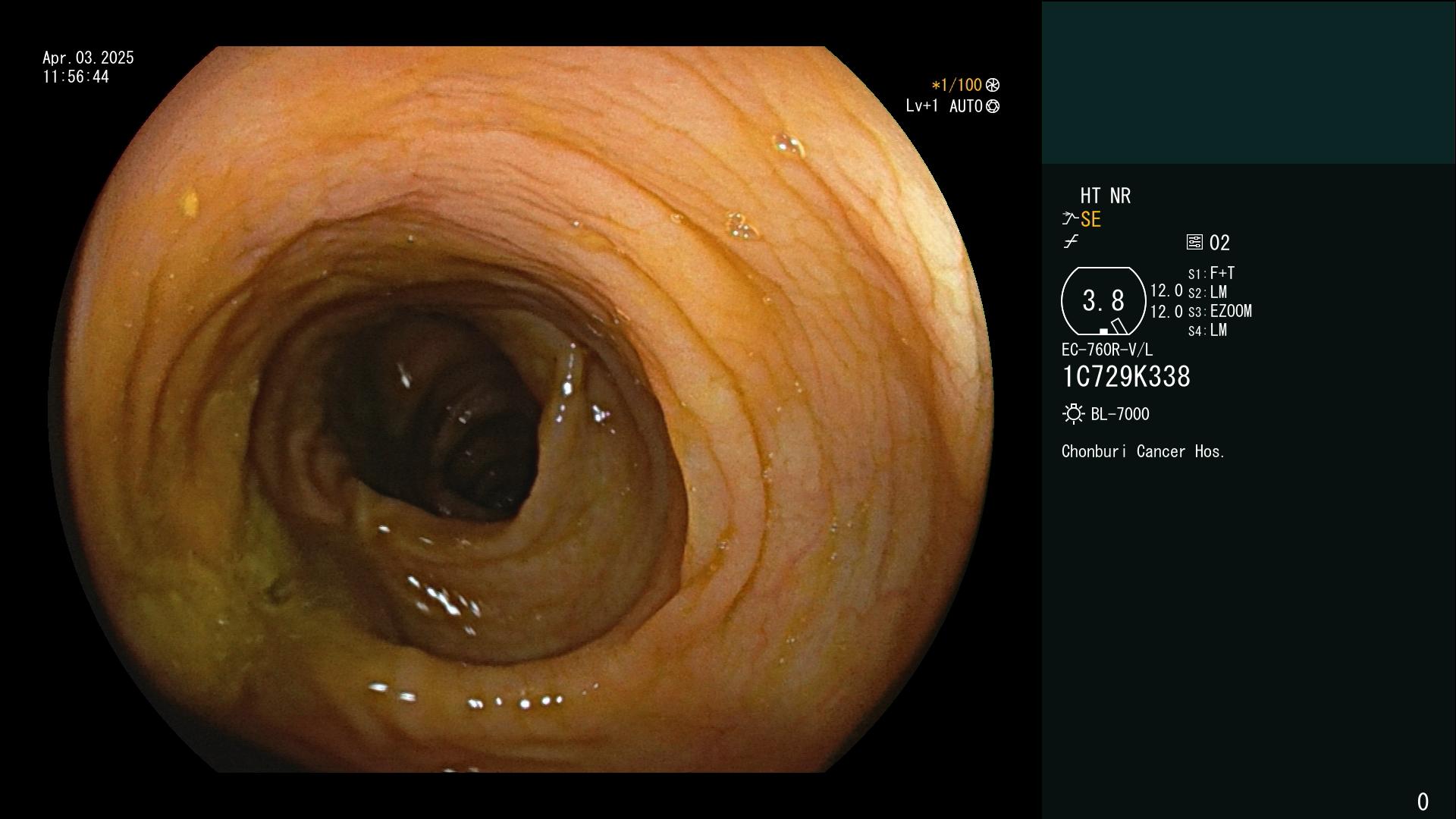Screen dimensions: 1456x819
Task: Click the S3: EZOOM switch assignment
Action: click(1220, 311)
